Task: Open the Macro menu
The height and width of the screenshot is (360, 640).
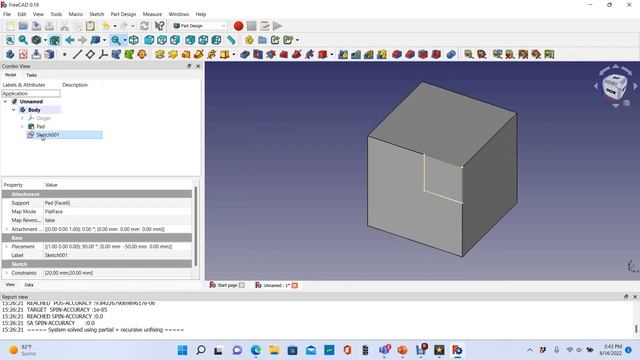Action: click(76, 14)
